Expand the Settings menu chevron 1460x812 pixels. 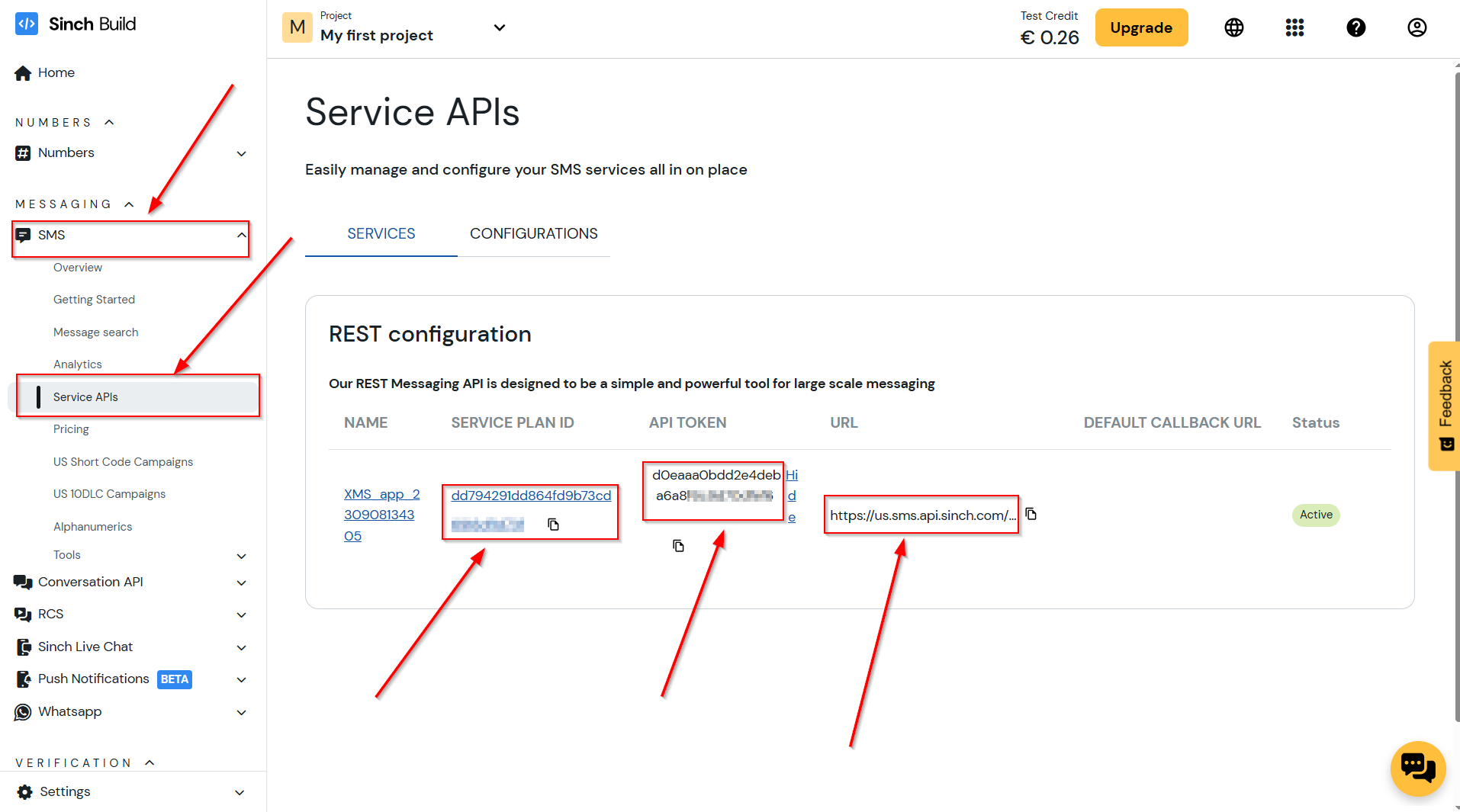pos(240,792)
